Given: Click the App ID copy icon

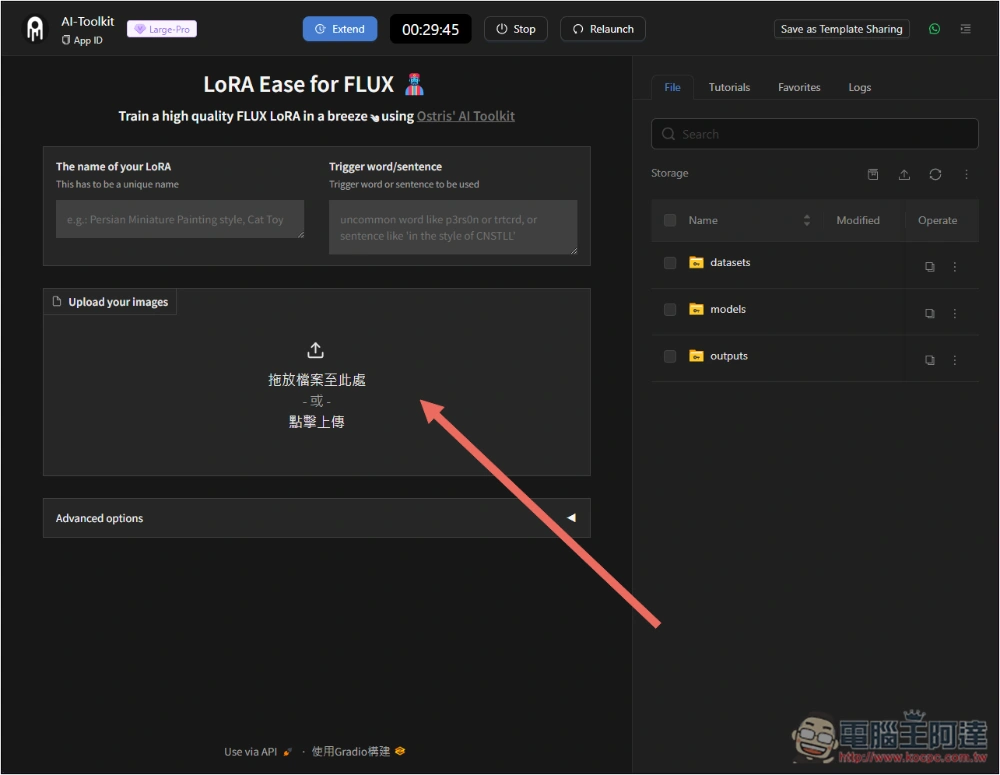Looking at the screenshot, I should 66,40.
